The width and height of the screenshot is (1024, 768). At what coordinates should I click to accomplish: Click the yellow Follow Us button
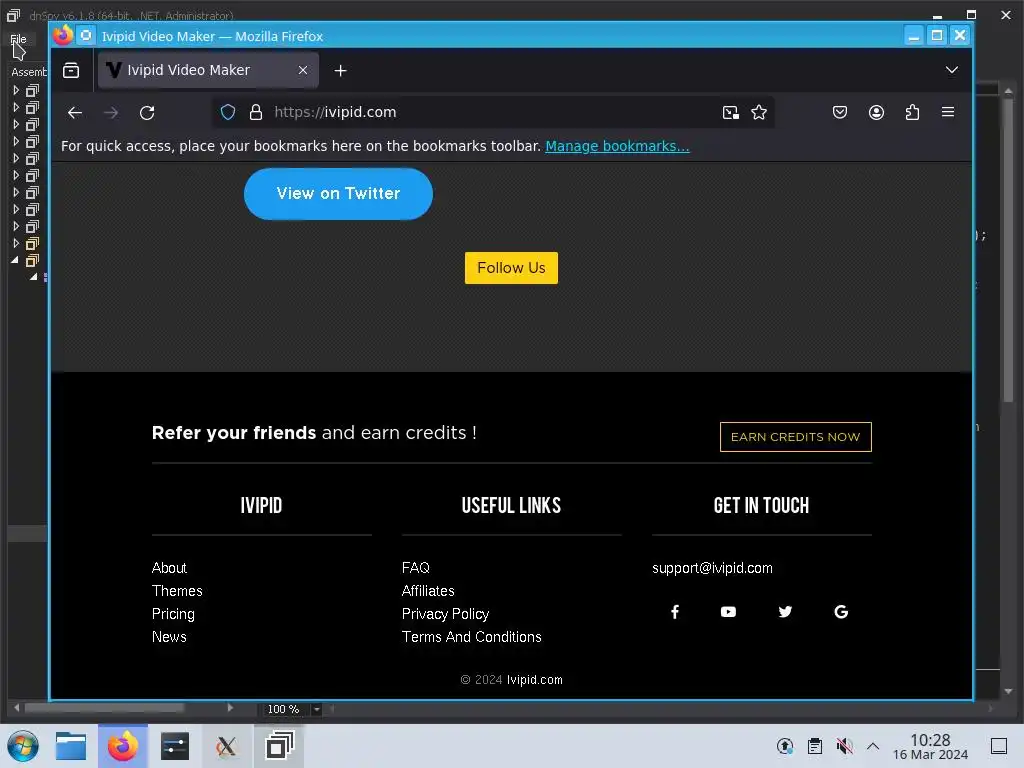(x=511, y=268)
